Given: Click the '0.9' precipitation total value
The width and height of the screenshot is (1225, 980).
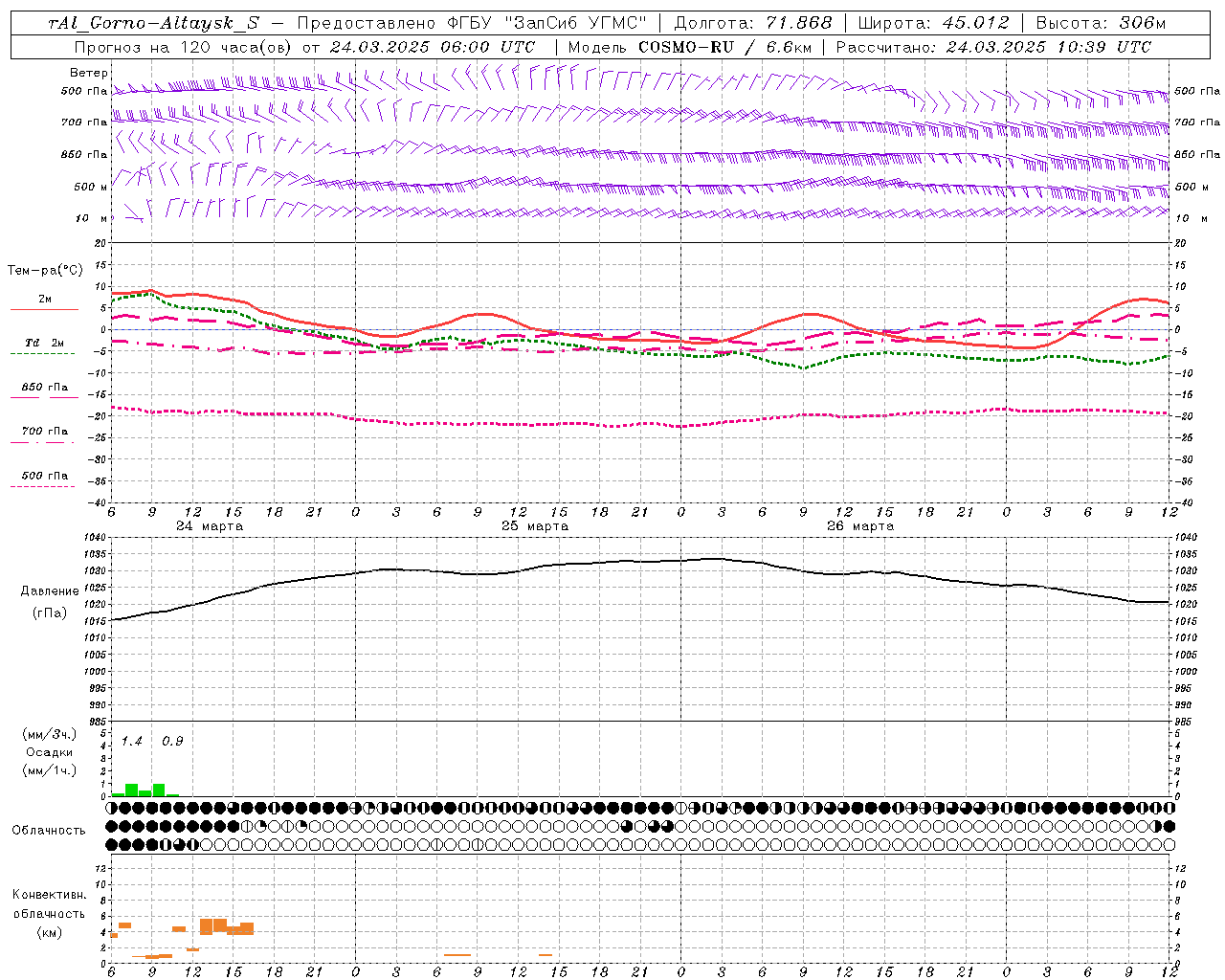Looking at the screenshot, I should pos(172,742).
